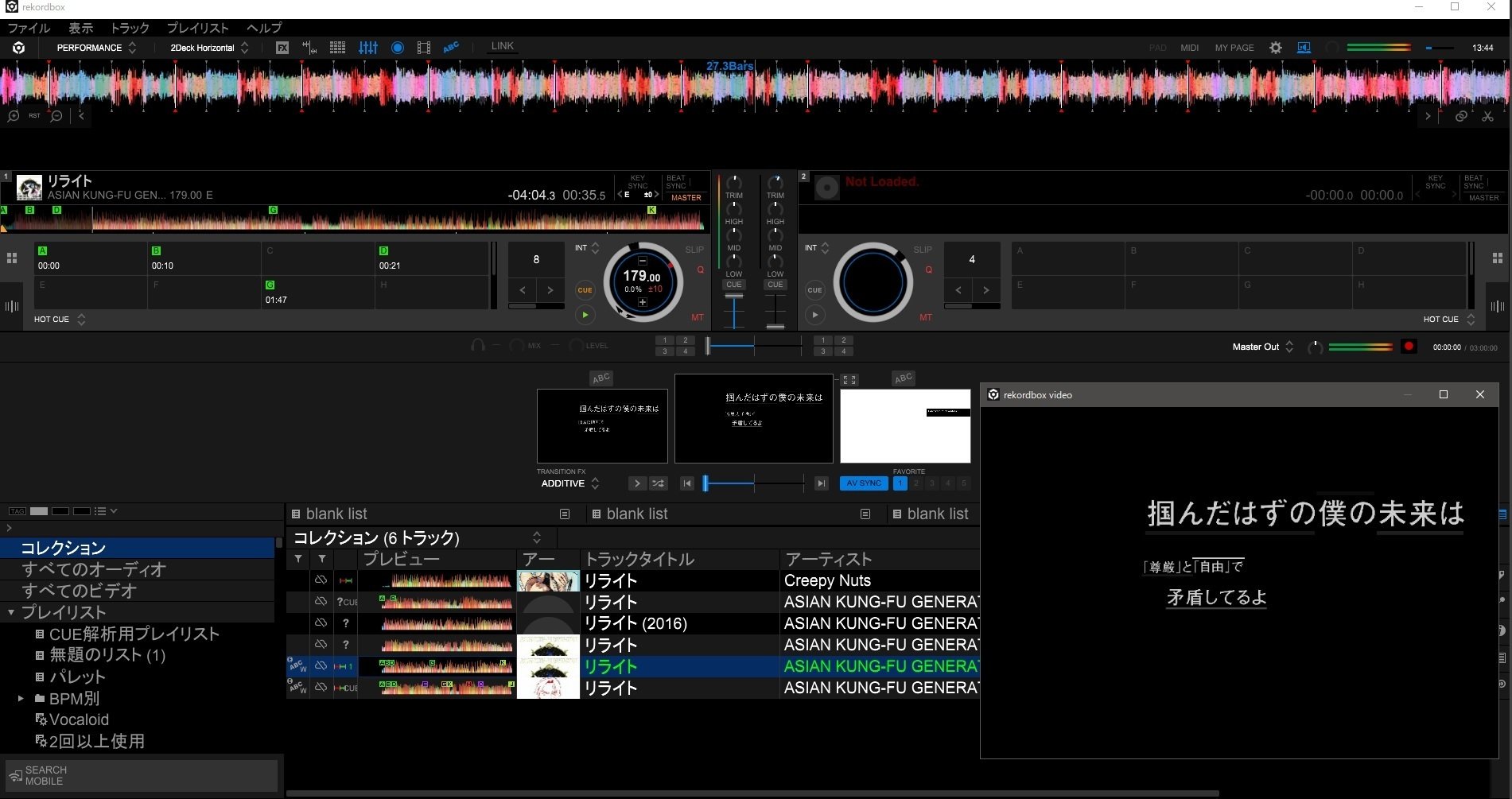Image resolution: width=1512 pixels, height=799 pixels.
Task: Open the 表示 menu
Action: (x=80, y=28)
